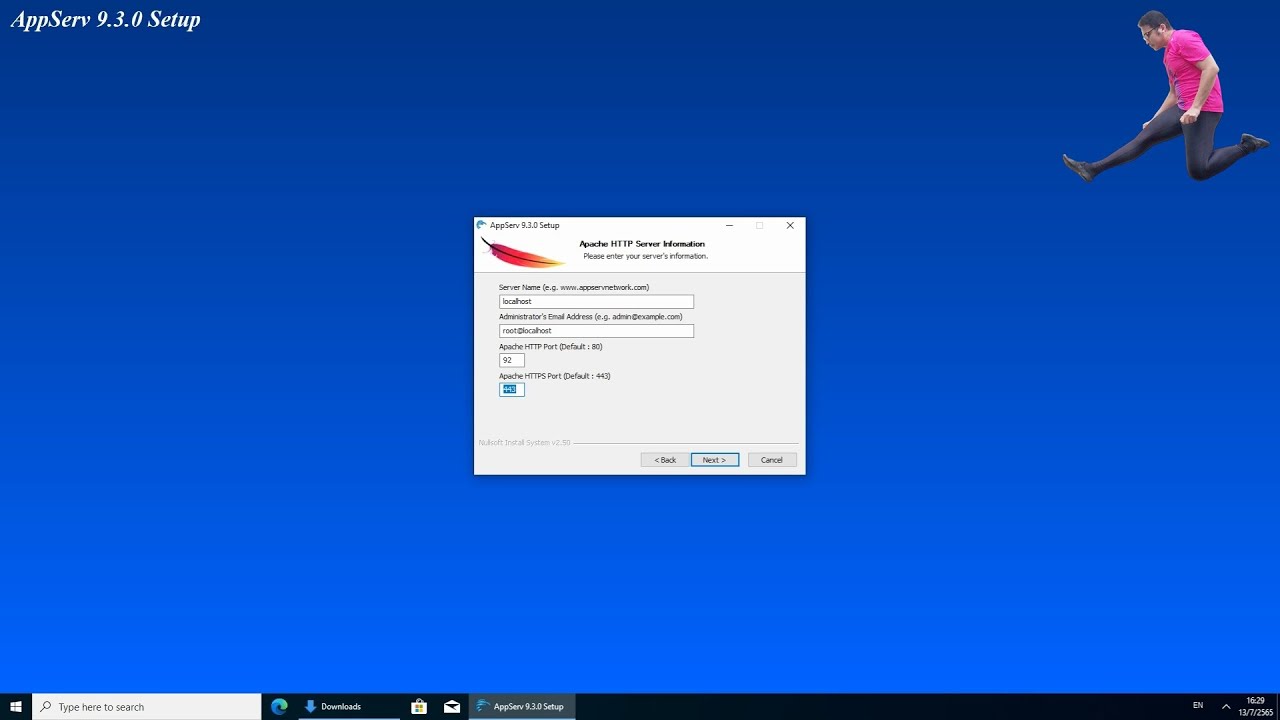Click the 'Server Name (e.g. www.appservnetwork.com)' label
The height and width of the screenshot is (720, 1280).
[x=574, y=287]
